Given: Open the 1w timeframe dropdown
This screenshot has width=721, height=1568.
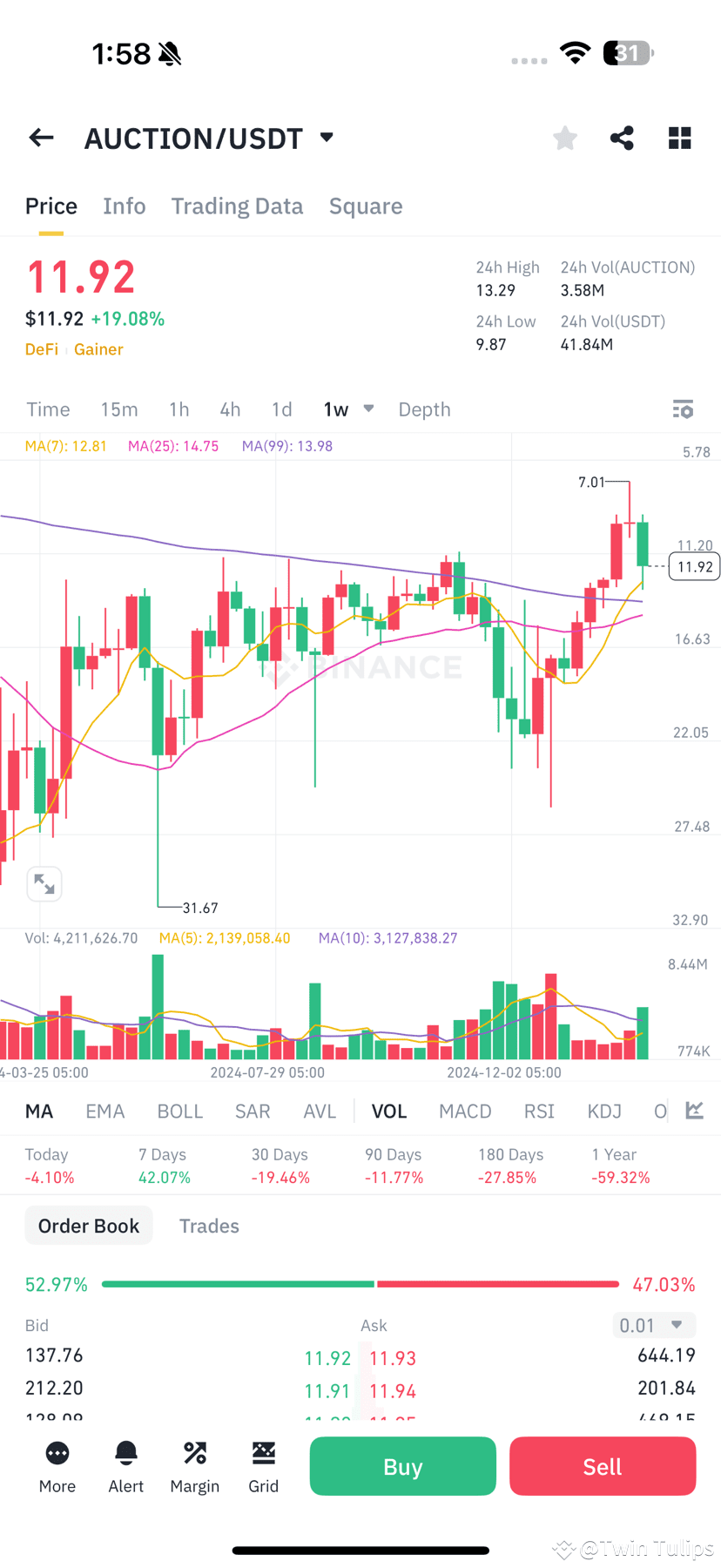Looking at the screenshot, I should (x=367, y=409).
